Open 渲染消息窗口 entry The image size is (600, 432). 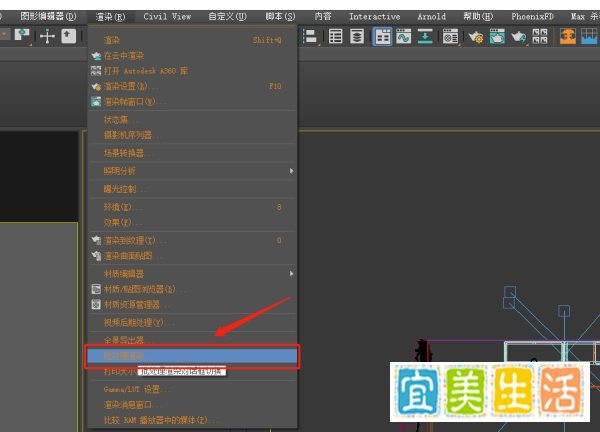[192, 404]
